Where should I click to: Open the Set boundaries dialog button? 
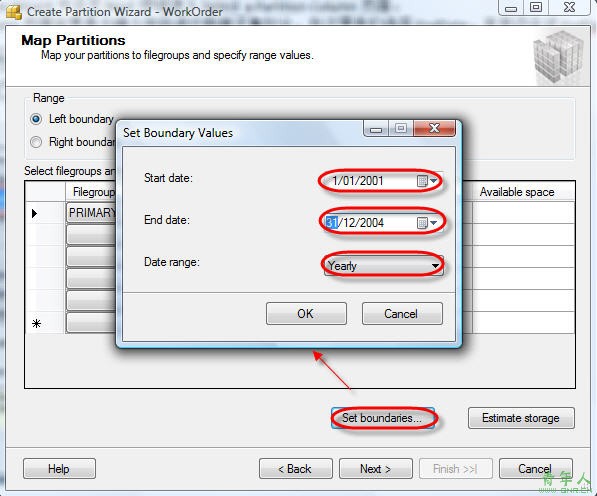(x=383, y=418)
